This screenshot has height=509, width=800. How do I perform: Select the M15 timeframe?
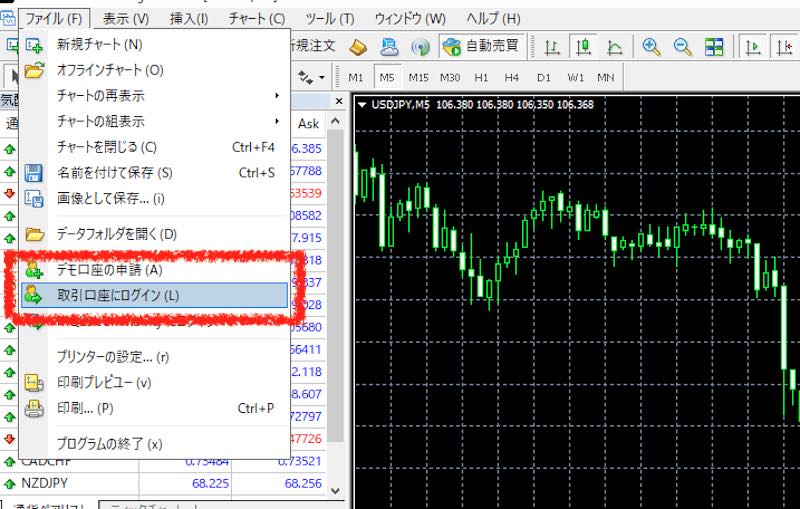[x=418, y=78]
